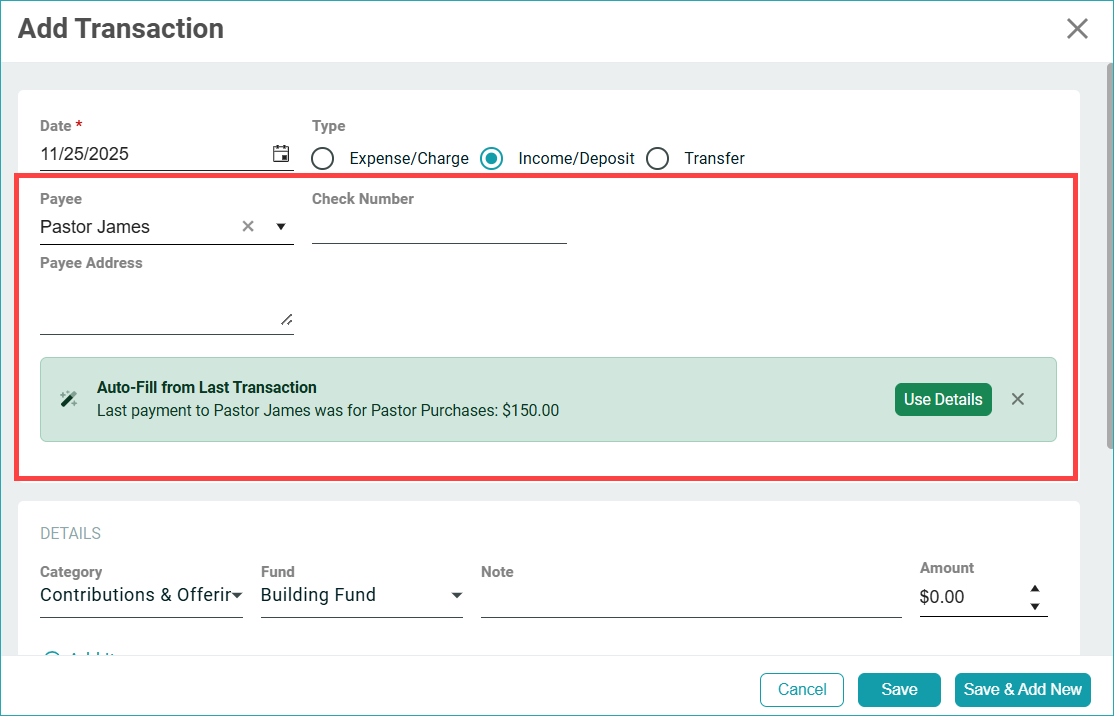Clear the Pastor James payee selection
1114x716 pixels.
point(248,227)
